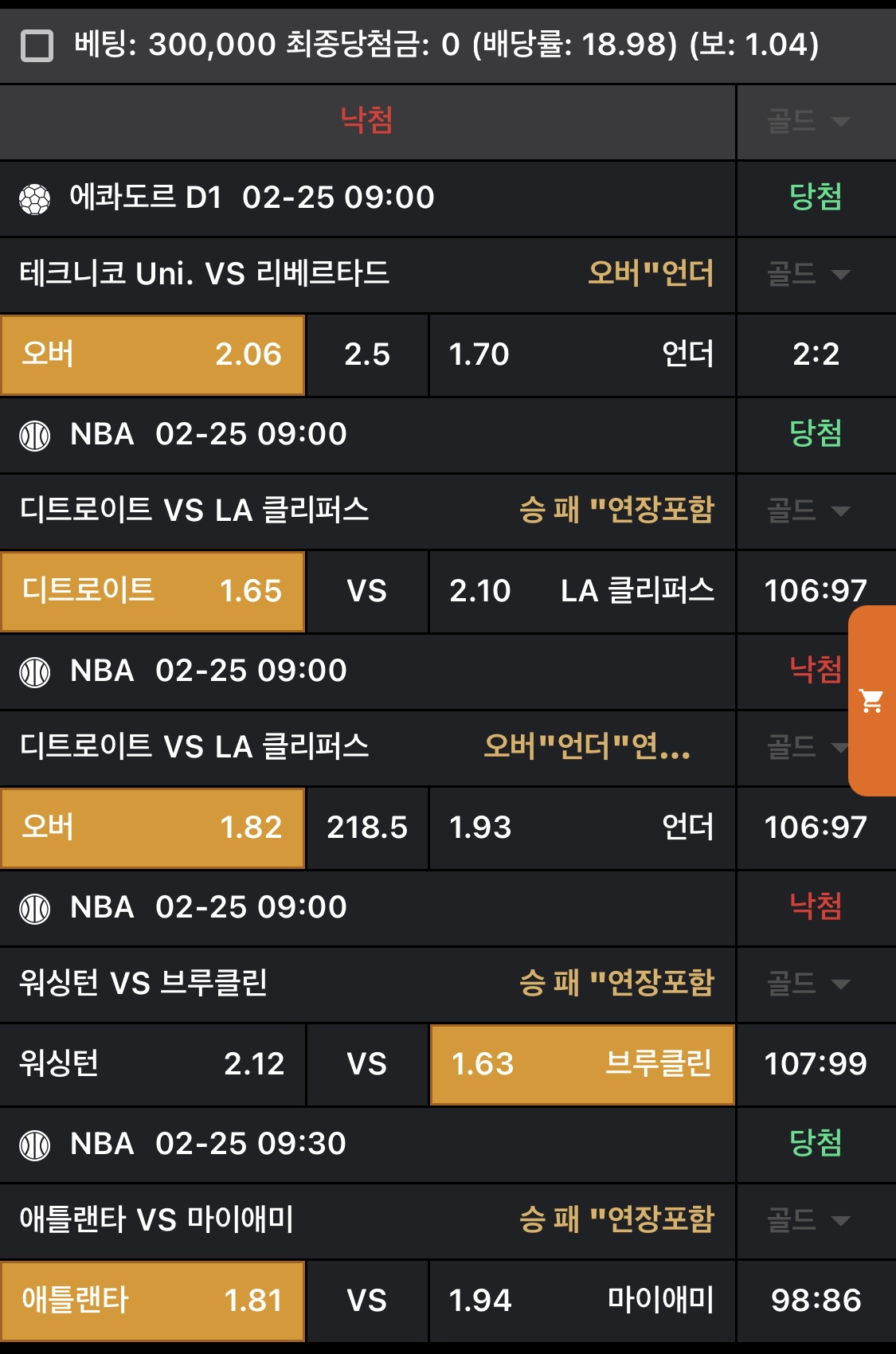Expand the 골드 dropdown in the 낙첨 header
This screenshot has height=1354, width=896.
point(808,122)
